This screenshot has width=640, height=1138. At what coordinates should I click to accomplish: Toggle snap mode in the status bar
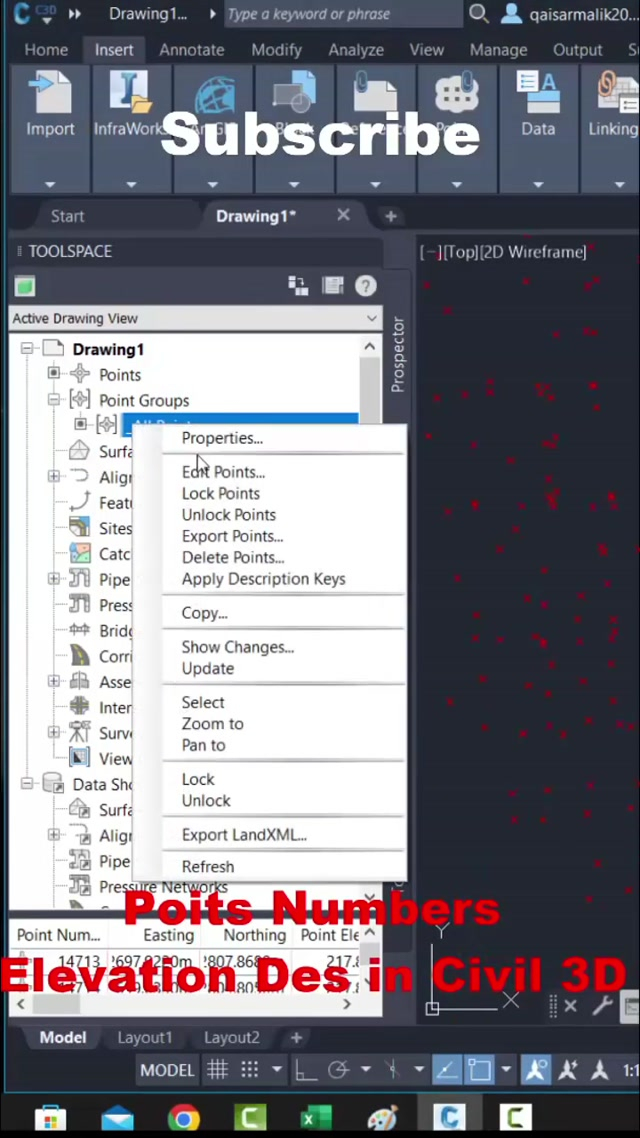(x=250, y=1070)
